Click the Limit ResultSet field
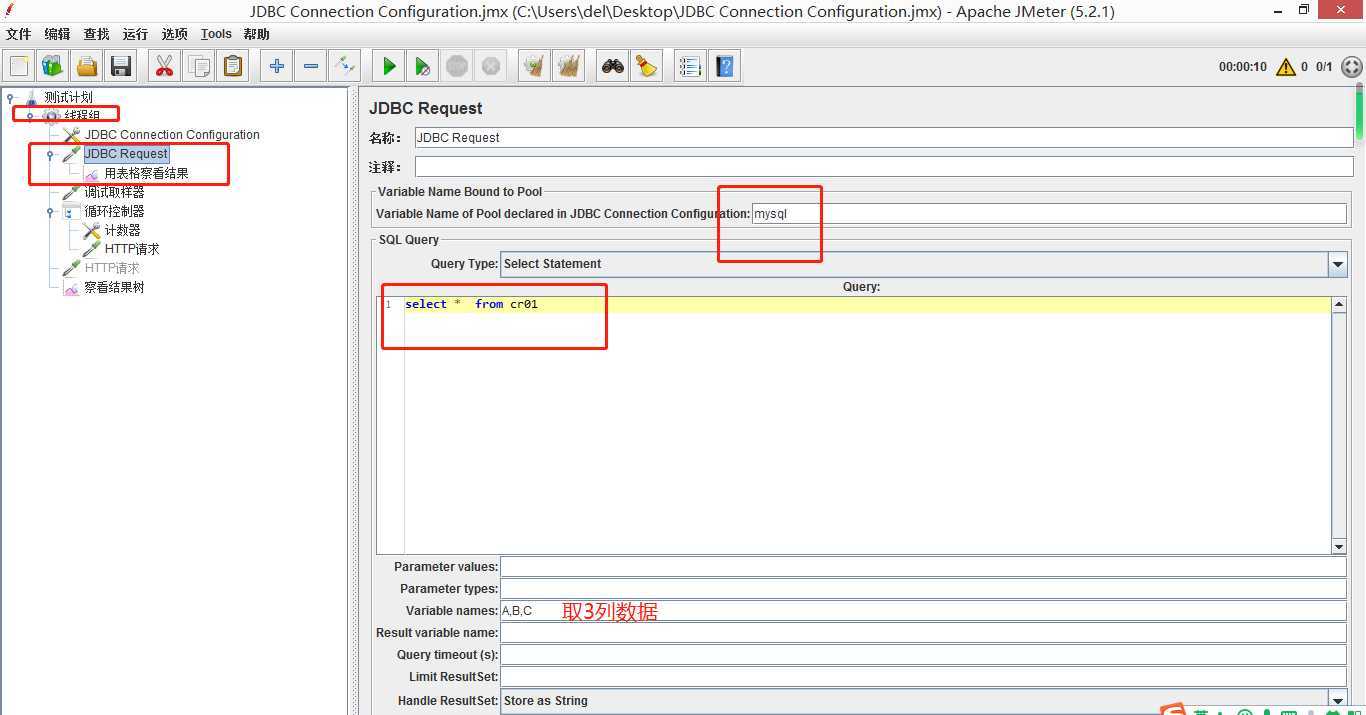Screen dimensions: 1366x715 [x=923, y=677]
